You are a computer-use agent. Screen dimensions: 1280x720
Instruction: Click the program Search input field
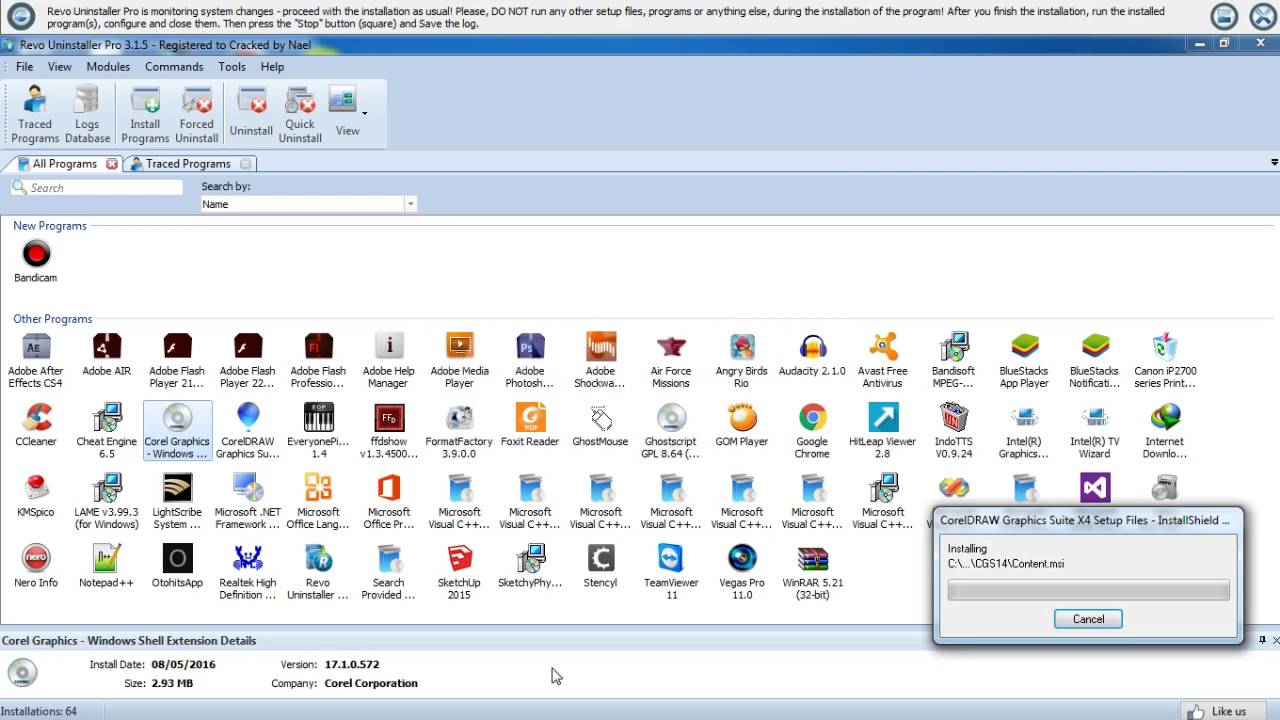pos(97,188)
